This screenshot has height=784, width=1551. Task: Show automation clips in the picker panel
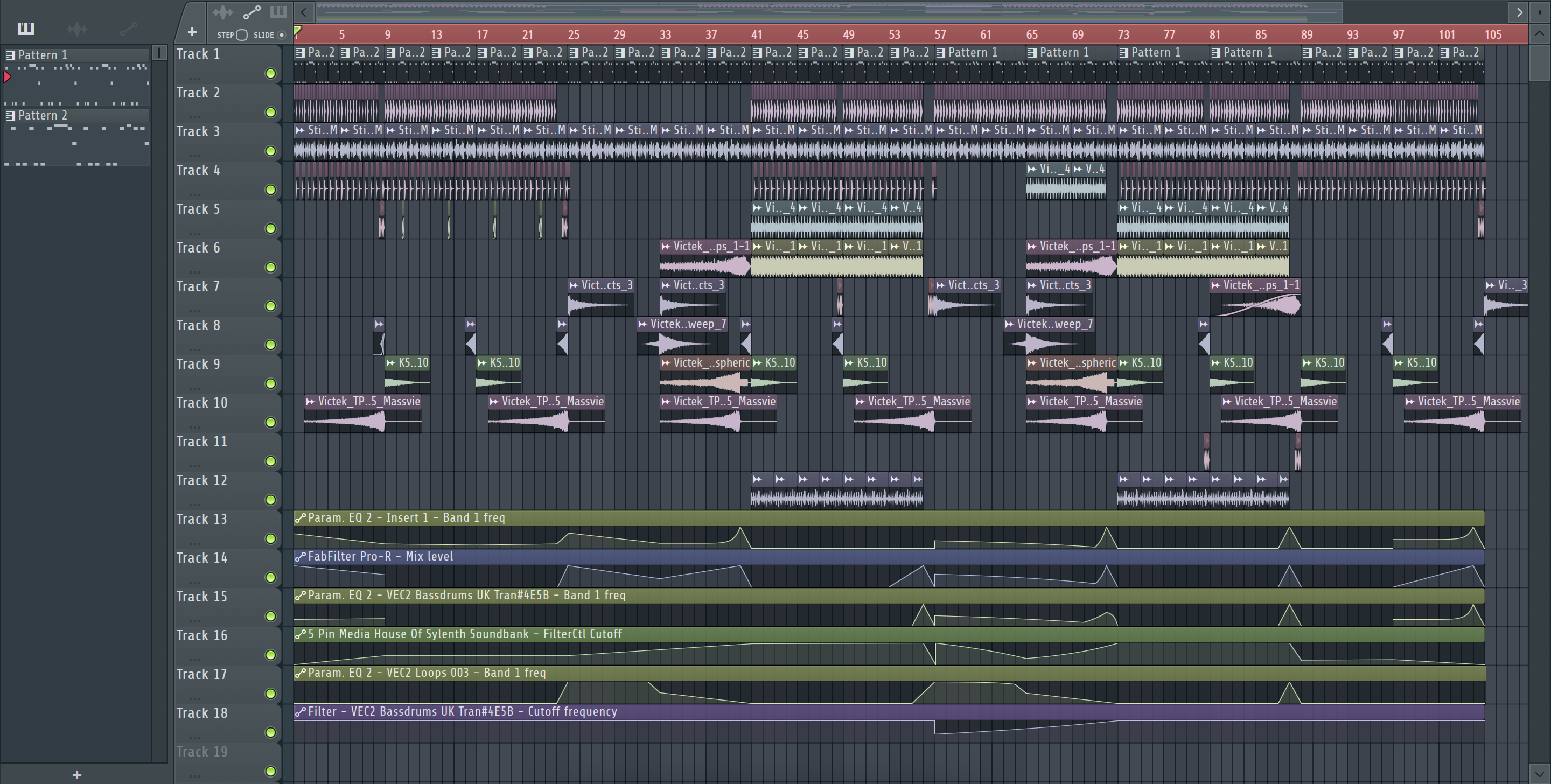(128, 29)
